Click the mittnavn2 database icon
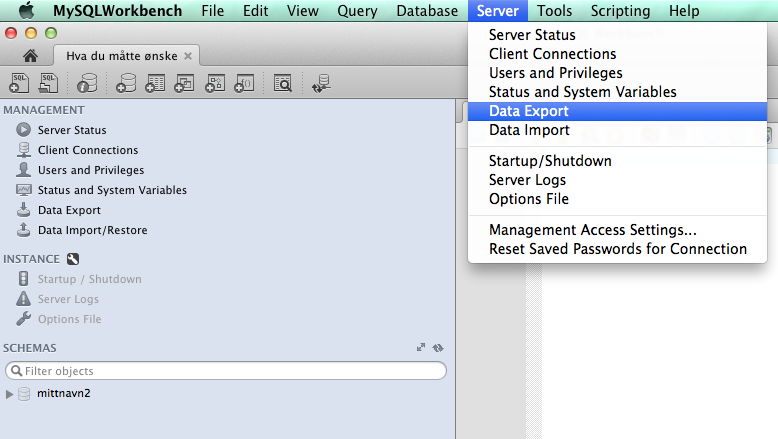This screenshot has height=439, width=778. point(24,394)
